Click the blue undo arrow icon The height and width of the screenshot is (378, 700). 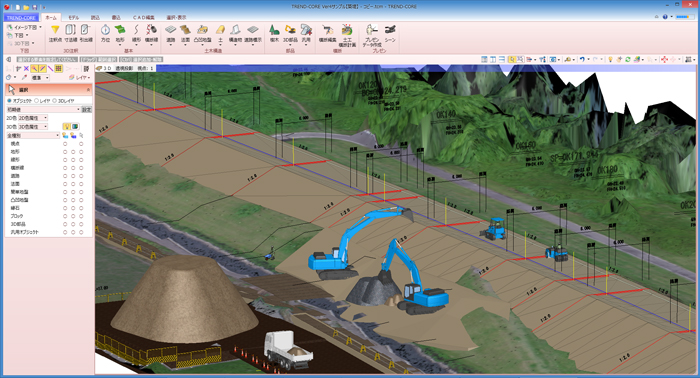point(582,59)
